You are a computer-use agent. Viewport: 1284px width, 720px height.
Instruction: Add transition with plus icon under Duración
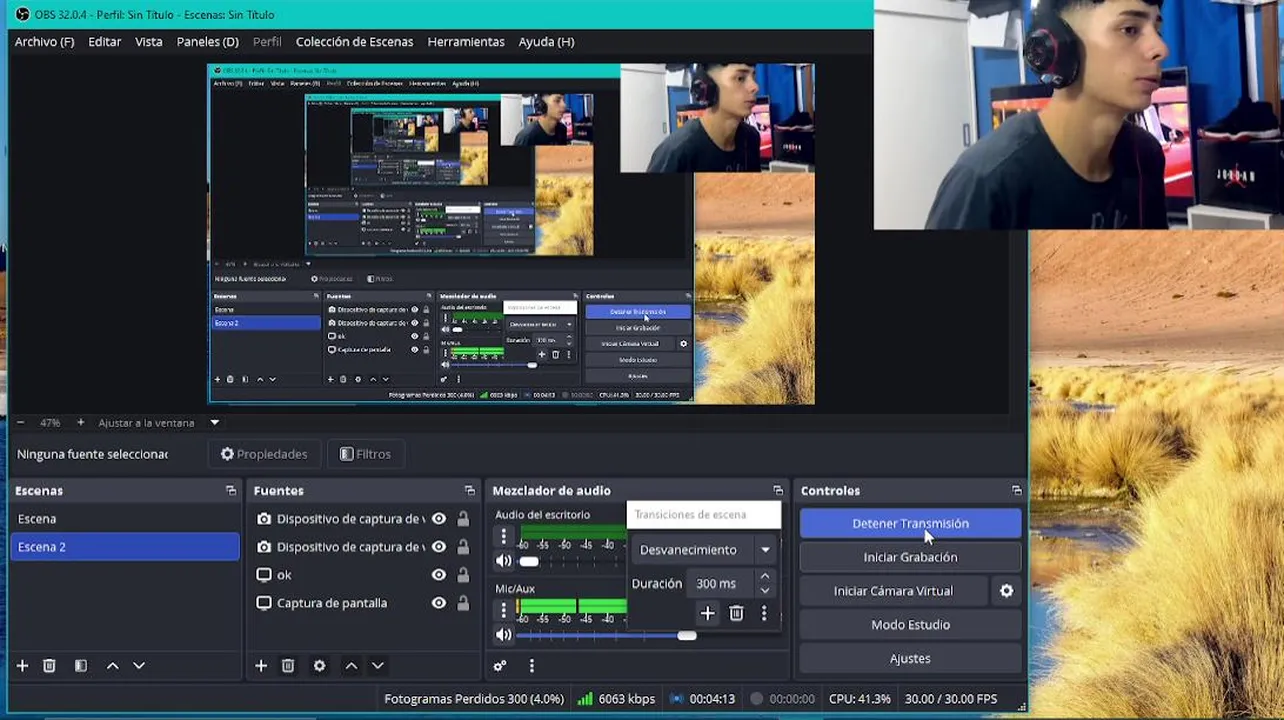pos(707,613)
